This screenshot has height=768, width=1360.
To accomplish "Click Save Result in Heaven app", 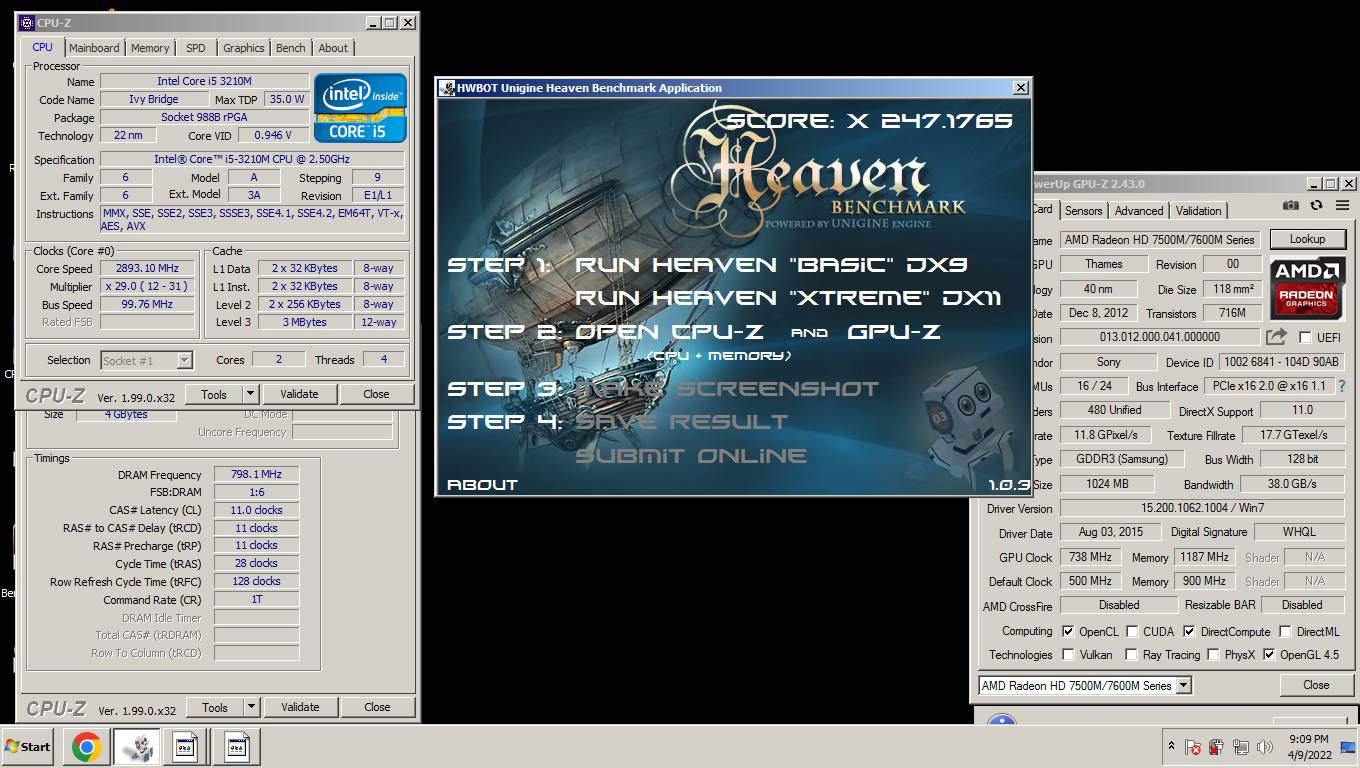I will click(x=682, y=422).
